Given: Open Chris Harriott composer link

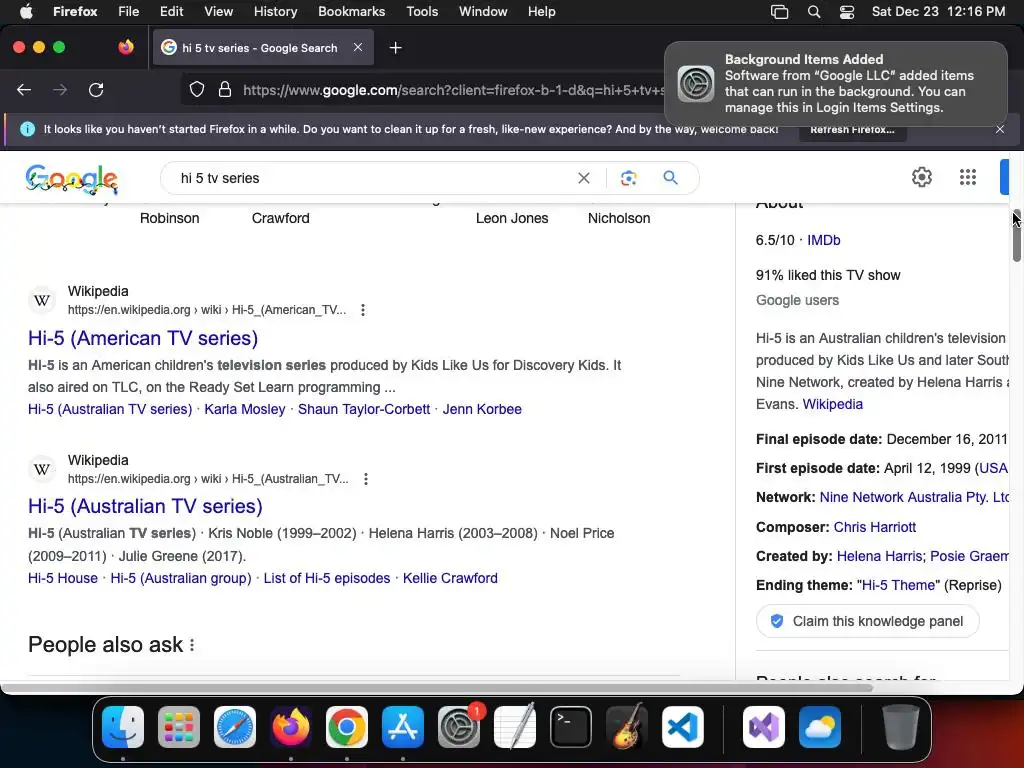Looking at the screenshot, I should coord(874,527).
